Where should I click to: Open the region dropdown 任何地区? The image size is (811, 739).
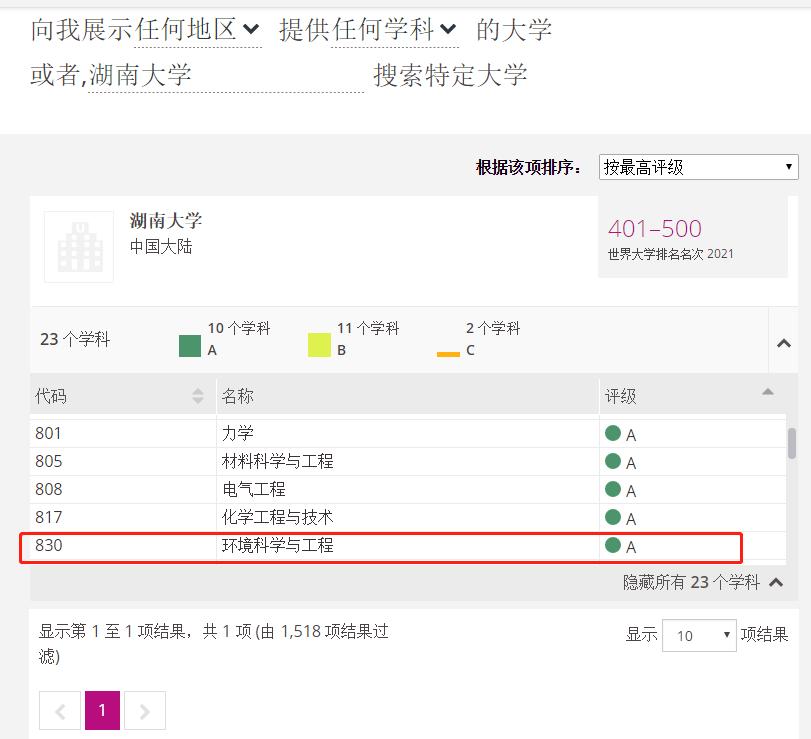[198, 30]
